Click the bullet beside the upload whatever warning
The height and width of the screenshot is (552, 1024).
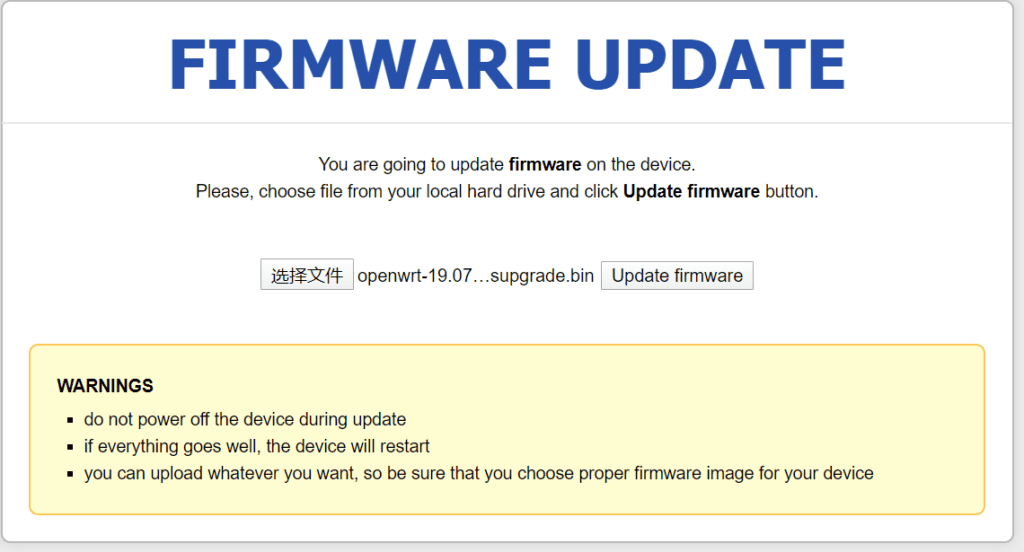(71, 474)
